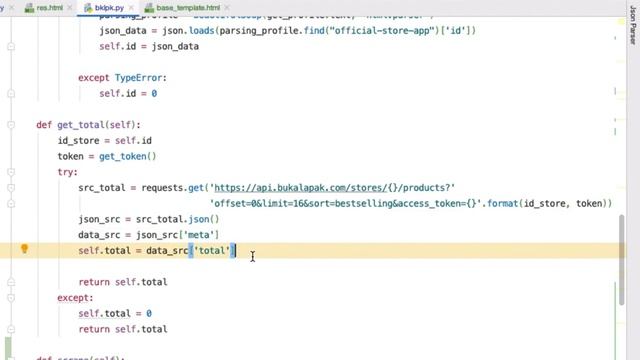The height and width of the screenshot is (360, 640).
Task: Click the yellow intention lightbulb icon
Action: pyautogui.click(x=24, y=249)
